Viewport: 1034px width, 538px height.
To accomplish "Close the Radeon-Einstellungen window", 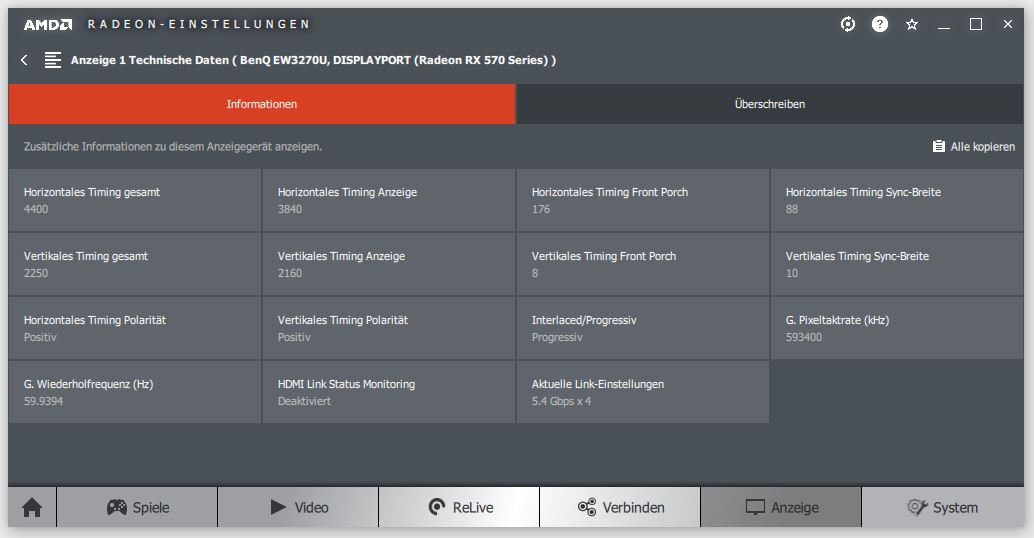I will click(1008, 24).
